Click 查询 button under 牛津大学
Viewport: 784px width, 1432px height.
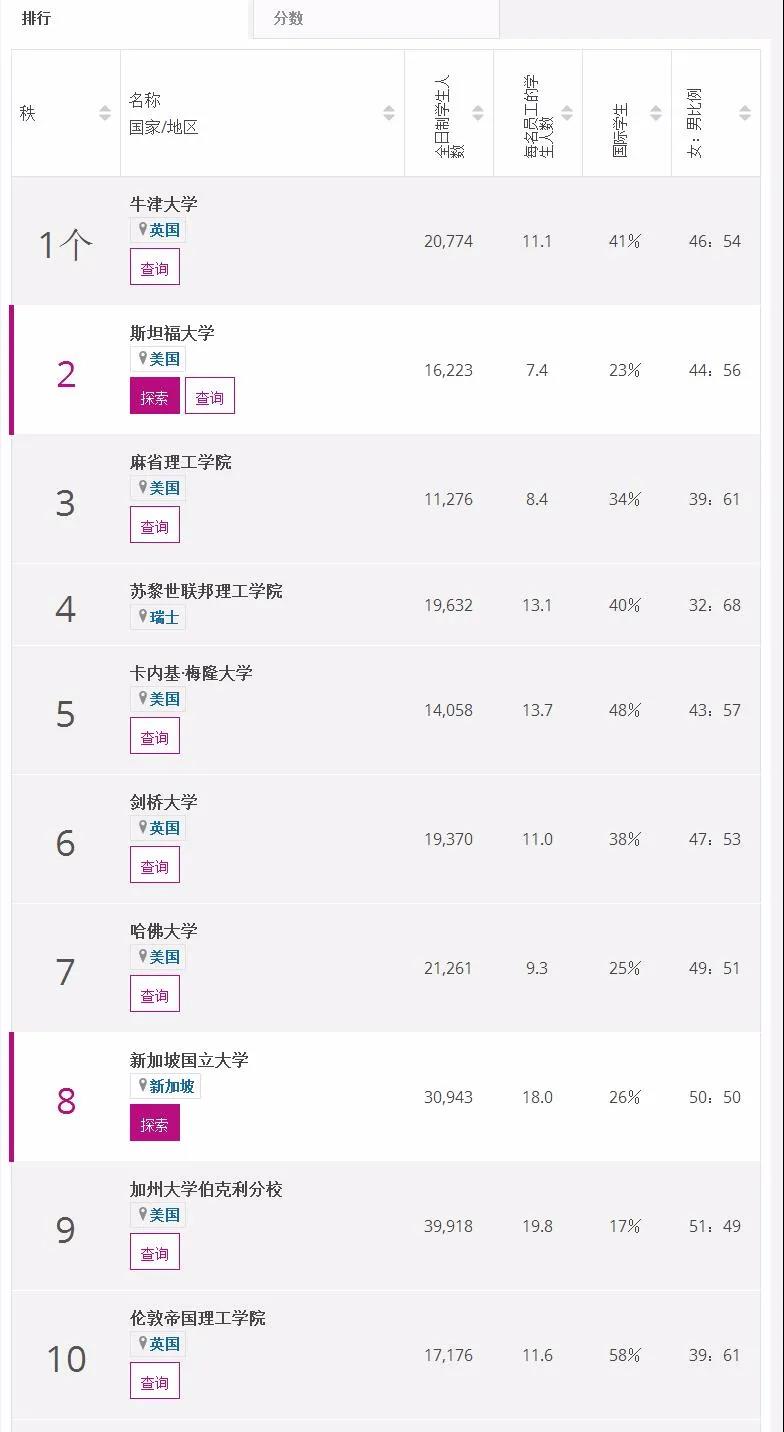click(155, 267)
